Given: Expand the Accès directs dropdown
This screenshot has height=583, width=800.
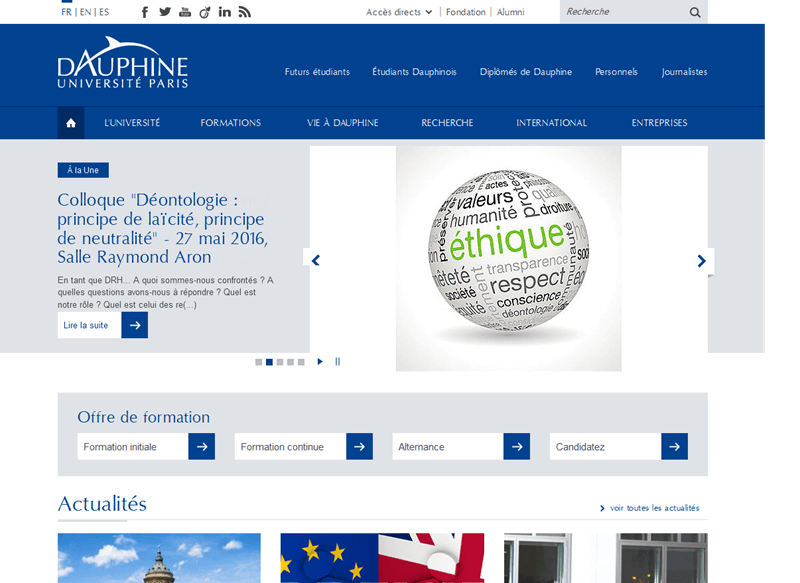Looking at the screenshot, I should [399, 12].
